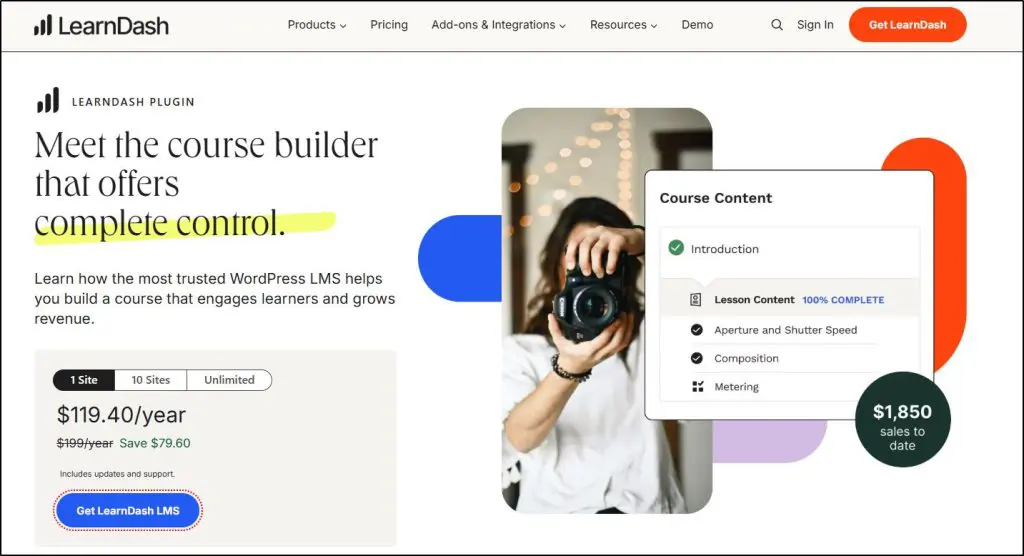Select the 10 Sites license option

click(x=151, y=380)
